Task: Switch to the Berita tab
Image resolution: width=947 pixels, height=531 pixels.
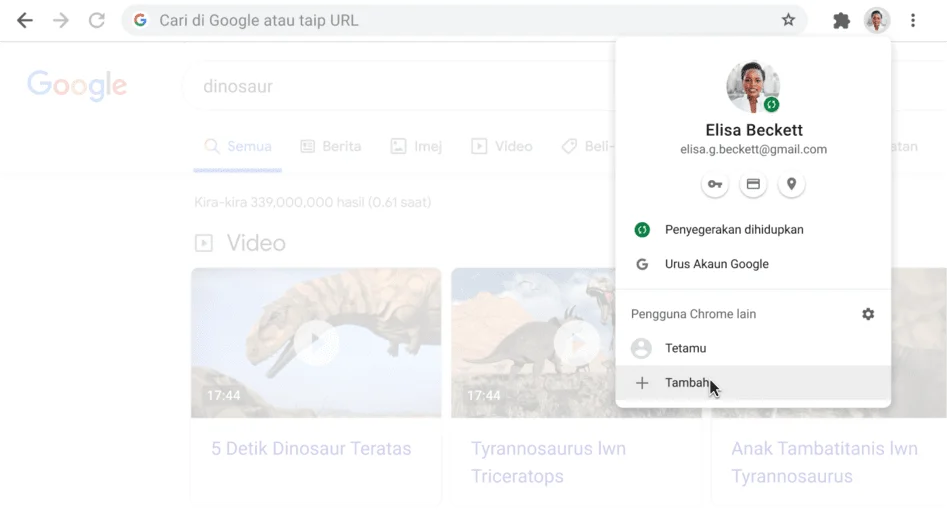Action: tap(331, 146)
